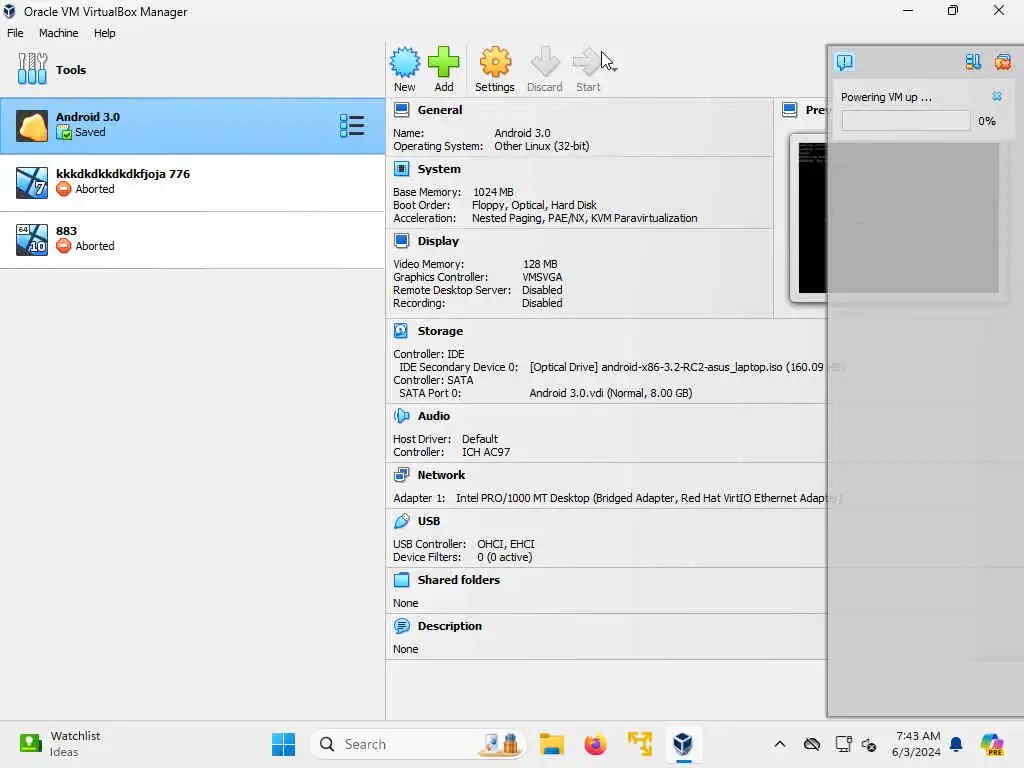Viewport: 1024px width, 768px height.
Task: Click the 'Android 3.0.vdi (Normal, 8.00 GB)' text
Action: coord(611,393)
